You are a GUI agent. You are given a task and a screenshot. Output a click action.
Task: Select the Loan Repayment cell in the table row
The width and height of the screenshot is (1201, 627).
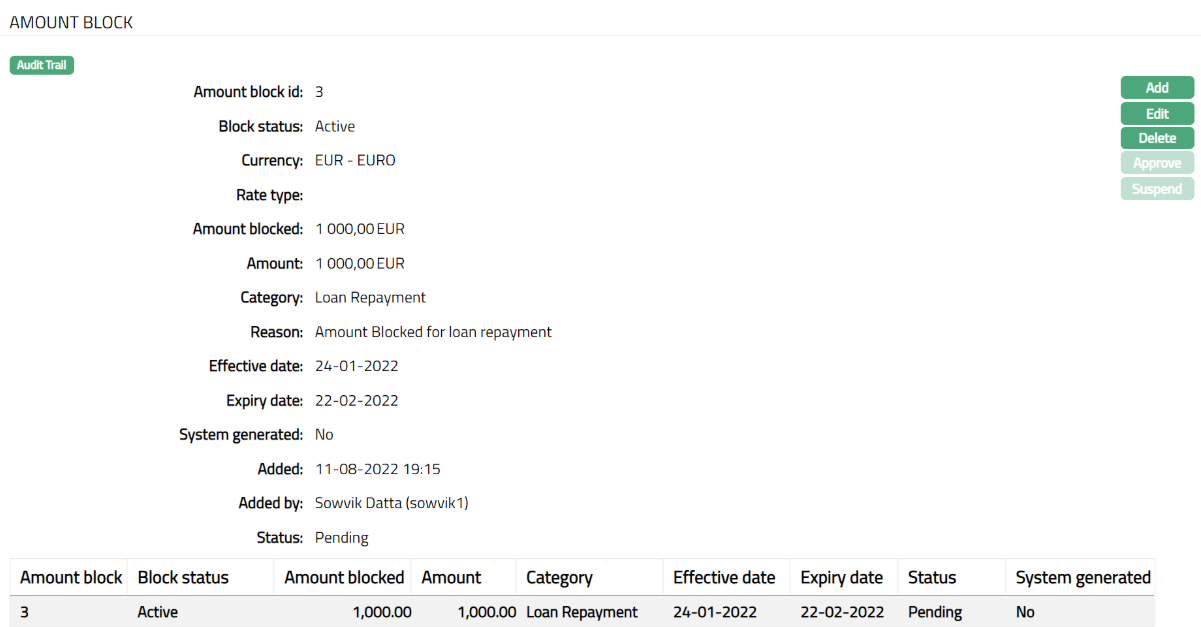tap(581, 612)
